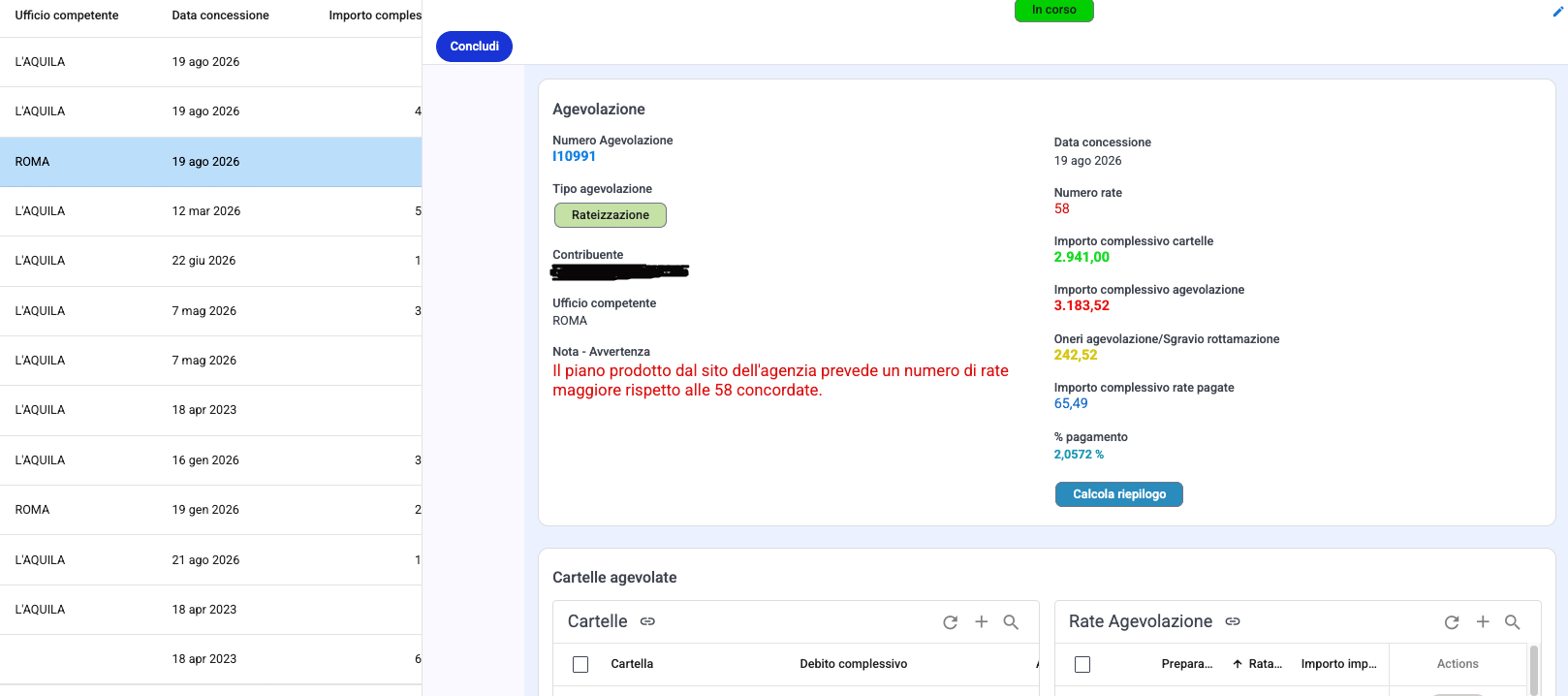Click the Calcola riepilogo button
Image resolution: width=1568 pixels, height=696 pixels.
click(x=1119, y=494)
